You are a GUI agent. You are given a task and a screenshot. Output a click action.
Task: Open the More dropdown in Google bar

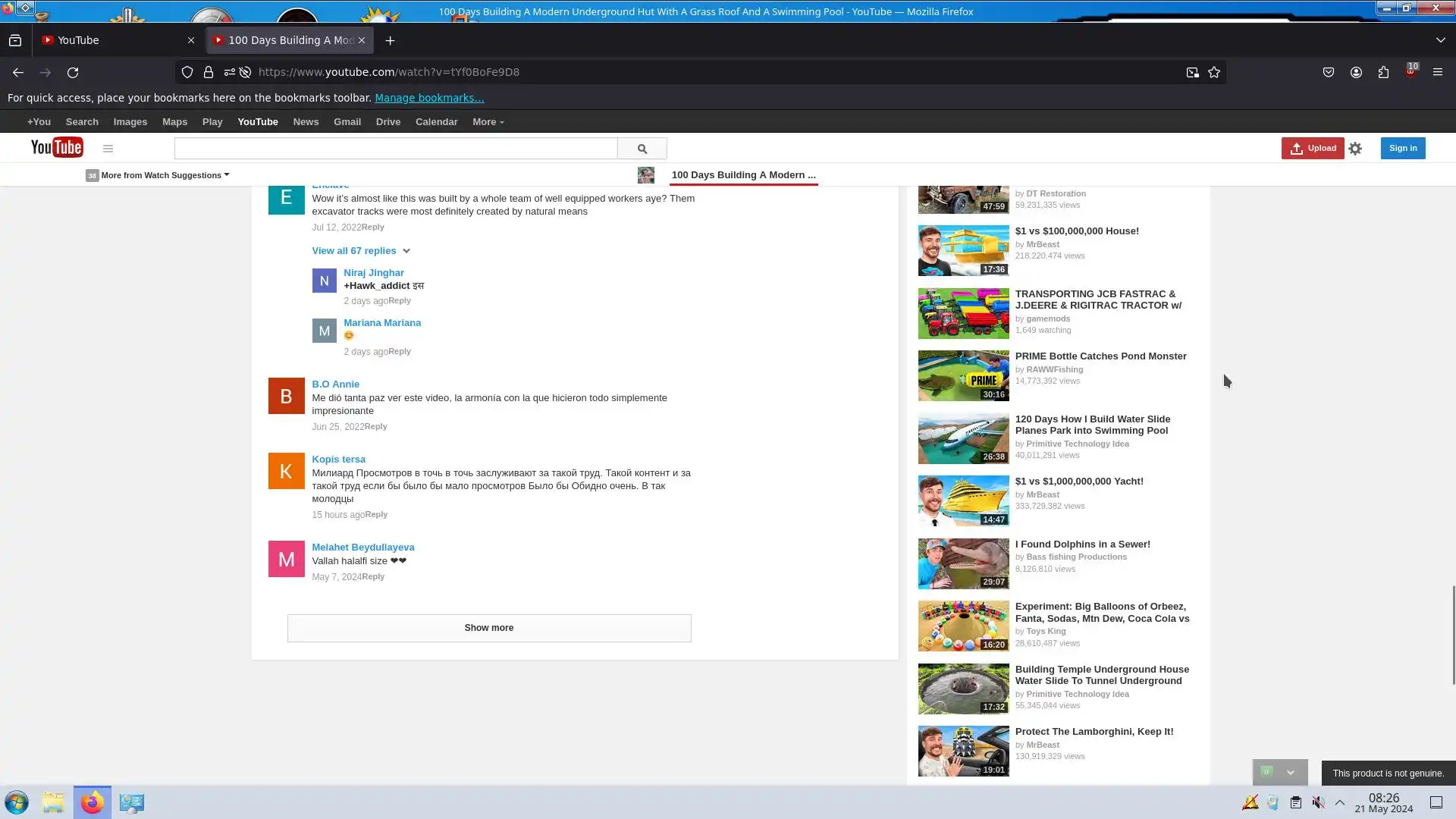(488, 121)
